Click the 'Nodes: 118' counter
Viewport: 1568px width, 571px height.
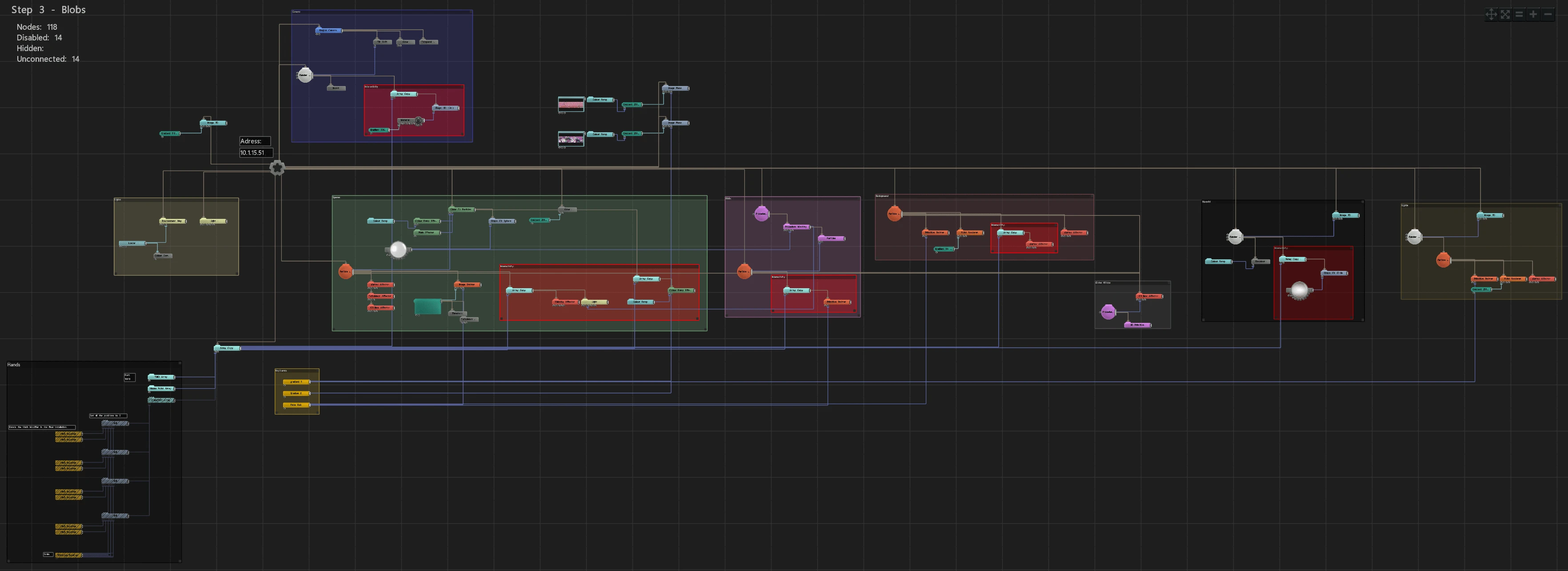(37, 27)
